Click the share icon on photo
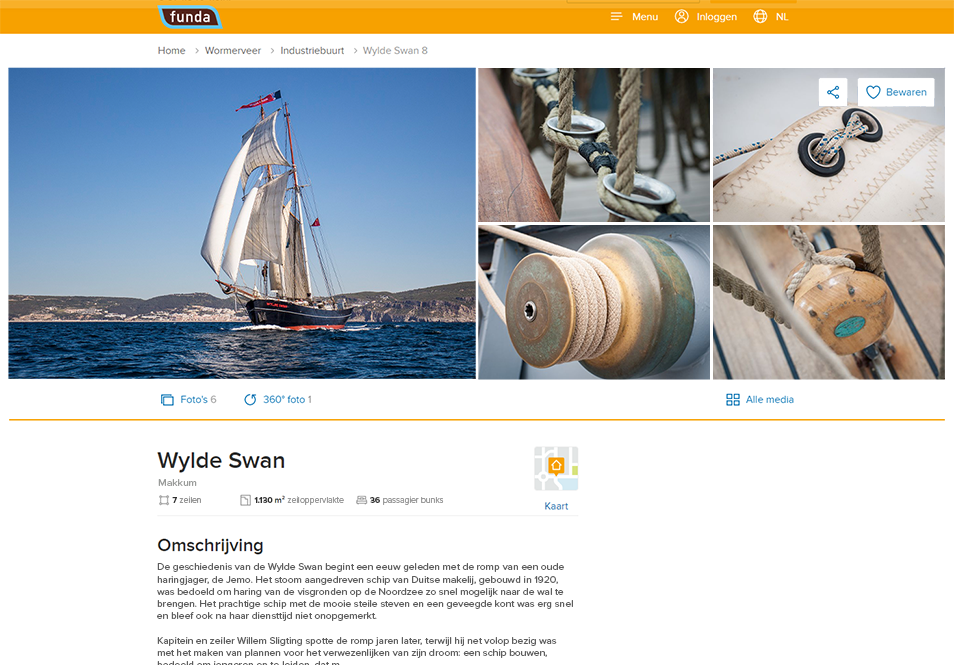Screen dimensions: 954x665 click(x=833, y=92)
